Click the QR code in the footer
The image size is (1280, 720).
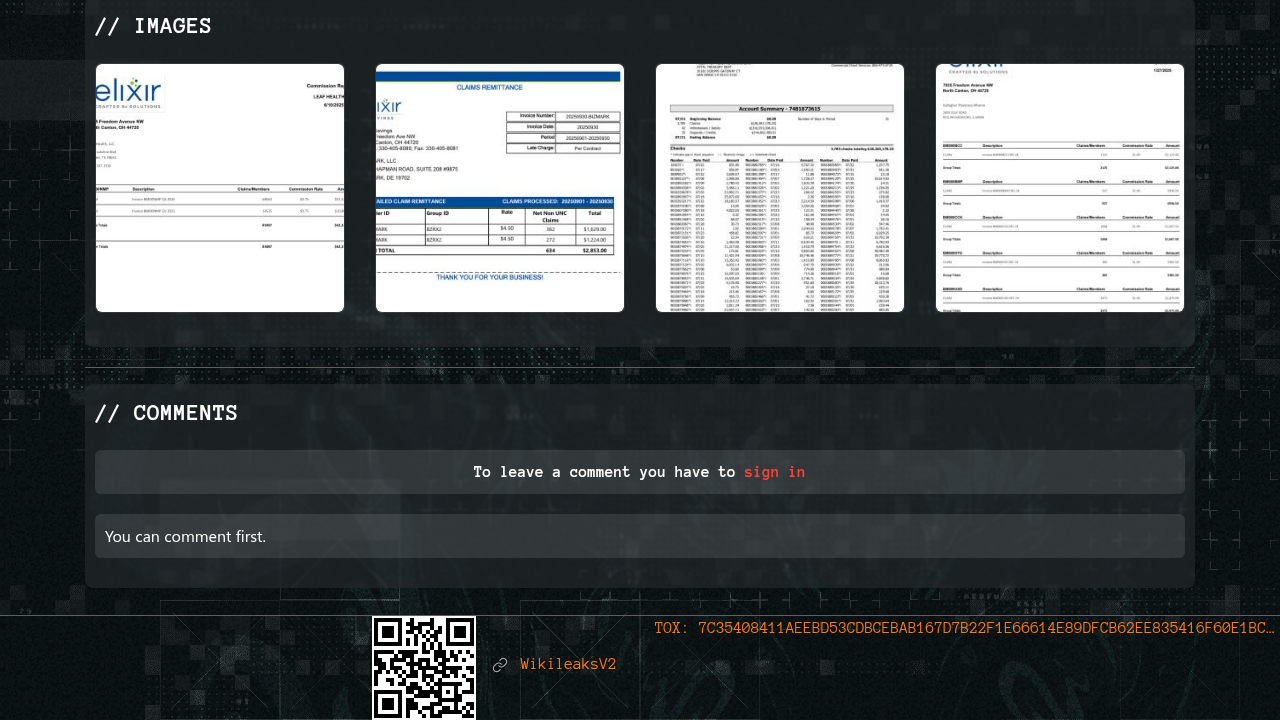pyautogui.click(x=424, y=667)
